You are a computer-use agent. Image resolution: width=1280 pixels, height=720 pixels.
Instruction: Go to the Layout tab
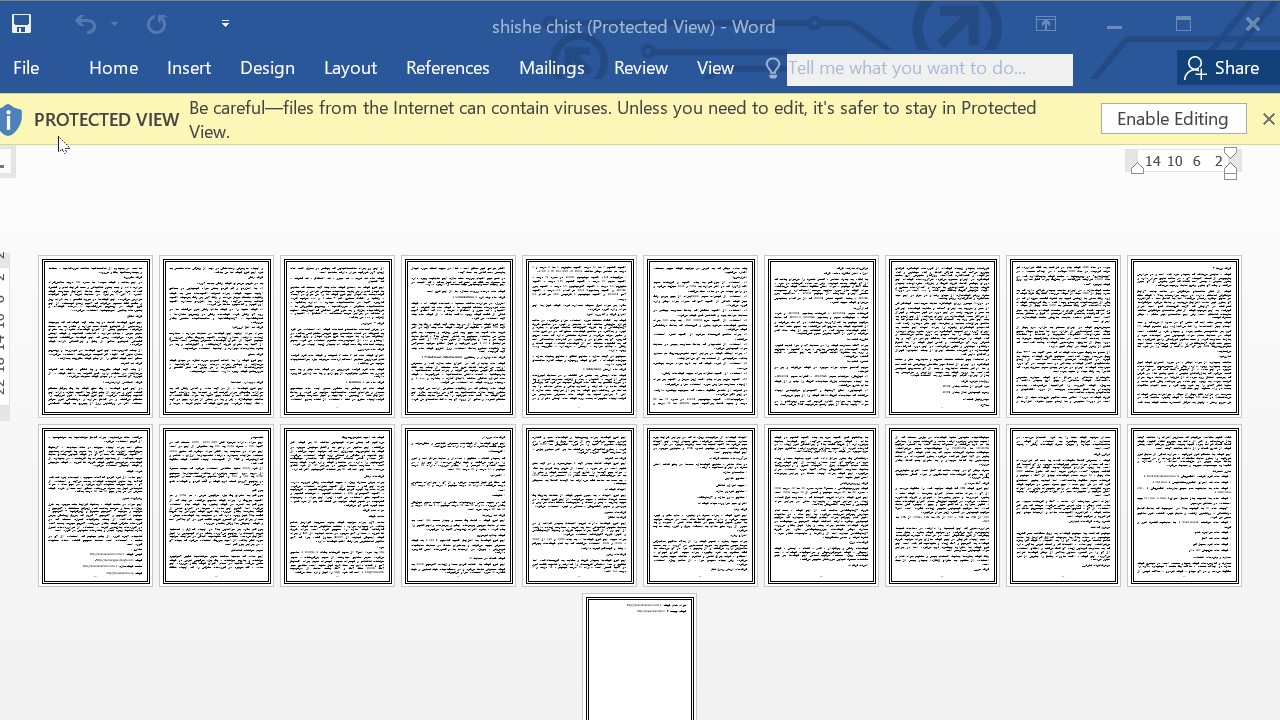[350, 68]
